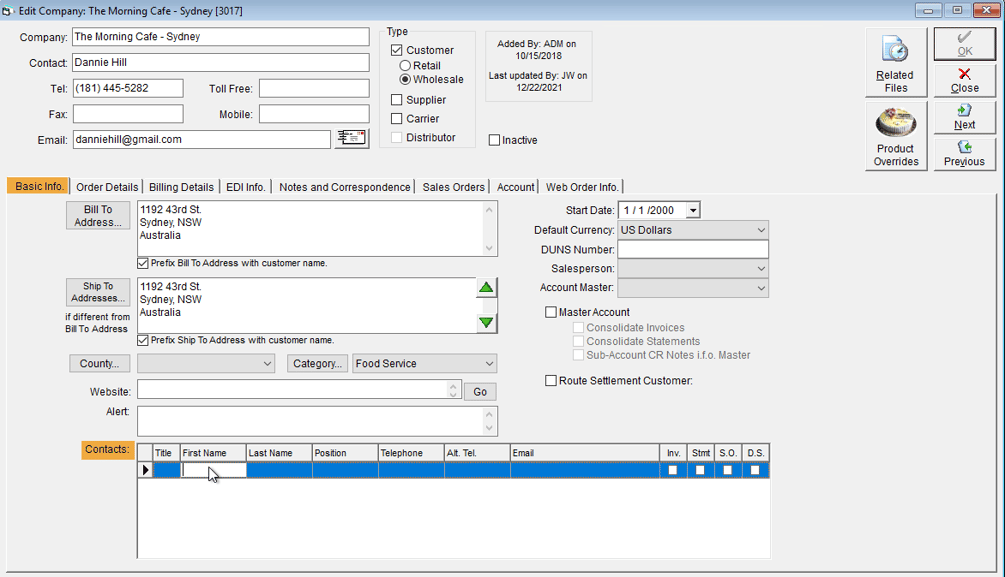
Task: Click the Mobile input field
Action: [x=314, y=114]
